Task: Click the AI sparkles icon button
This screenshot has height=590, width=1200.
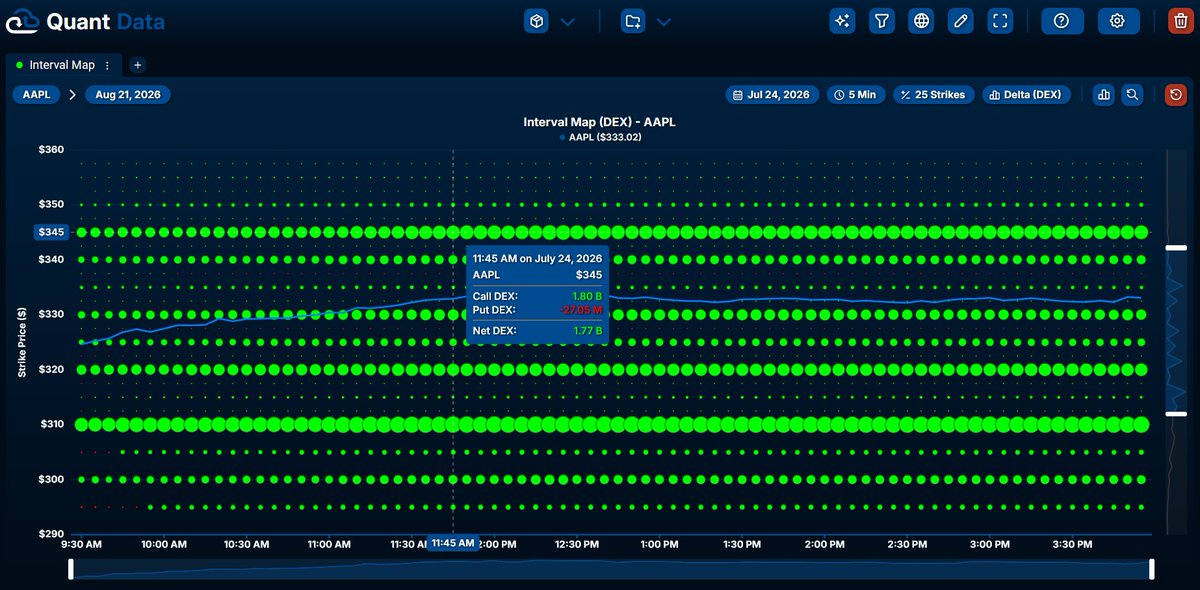Action: click(x=843, y=21)
